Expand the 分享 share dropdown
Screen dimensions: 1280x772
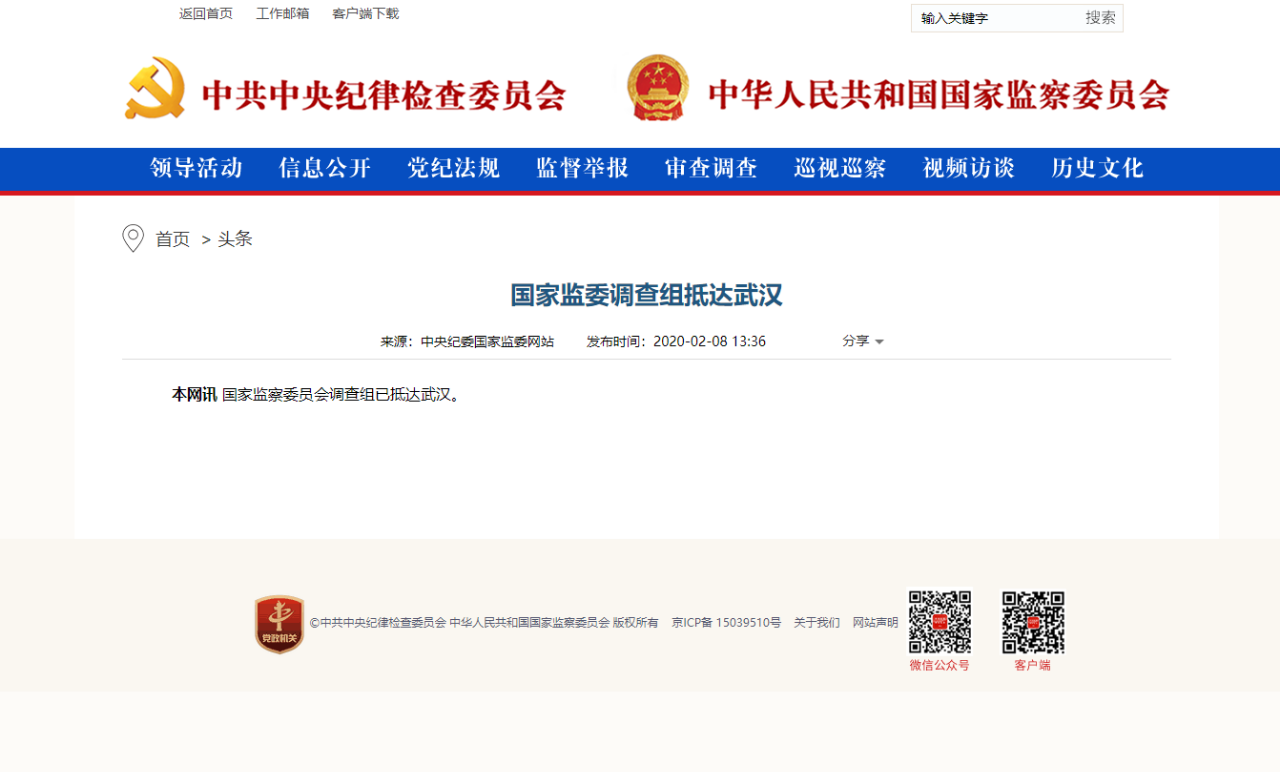click(862, 341)
